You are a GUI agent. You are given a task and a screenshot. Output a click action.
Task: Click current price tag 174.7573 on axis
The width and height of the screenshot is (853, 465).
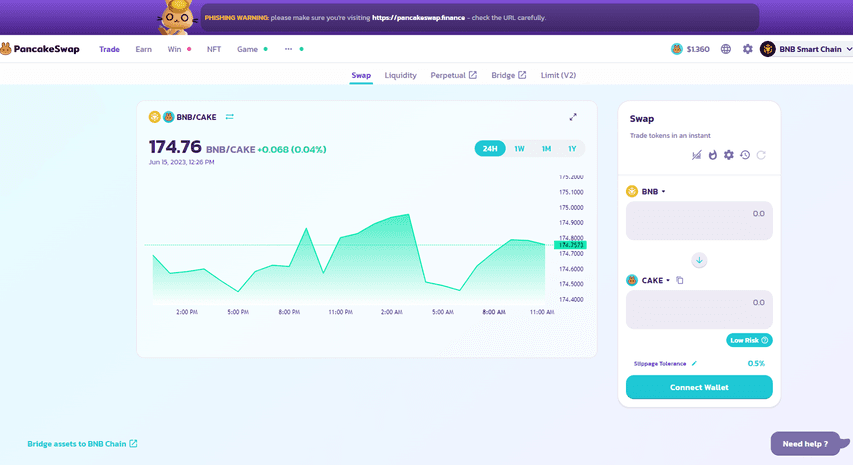point(570,245)
